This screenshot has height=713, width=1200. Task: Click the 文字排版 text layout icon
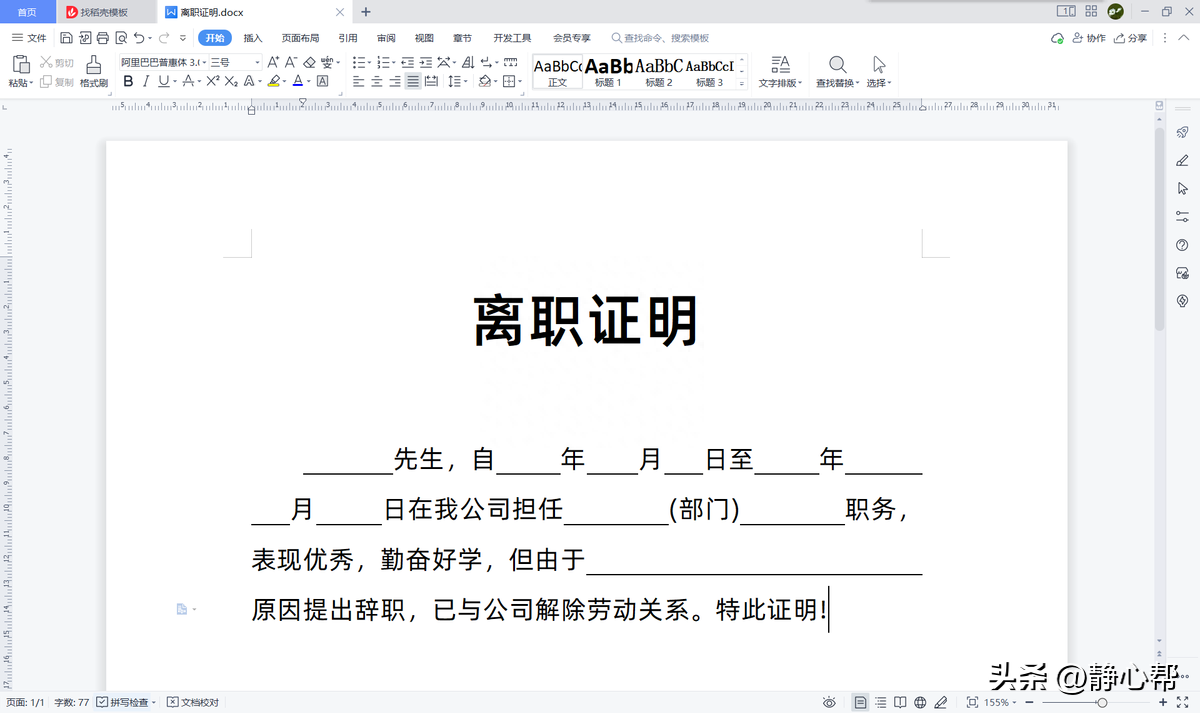(780, 70)
